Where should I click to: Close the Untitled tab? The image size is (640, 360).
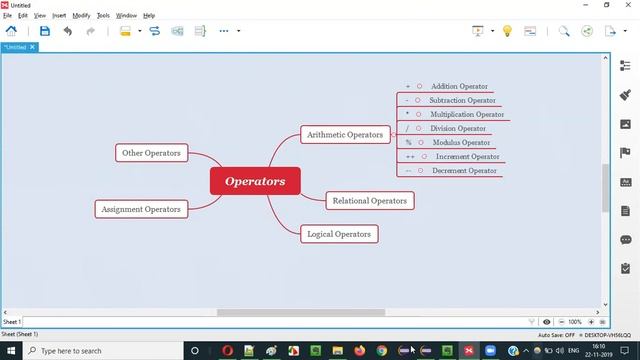(32, 47)
